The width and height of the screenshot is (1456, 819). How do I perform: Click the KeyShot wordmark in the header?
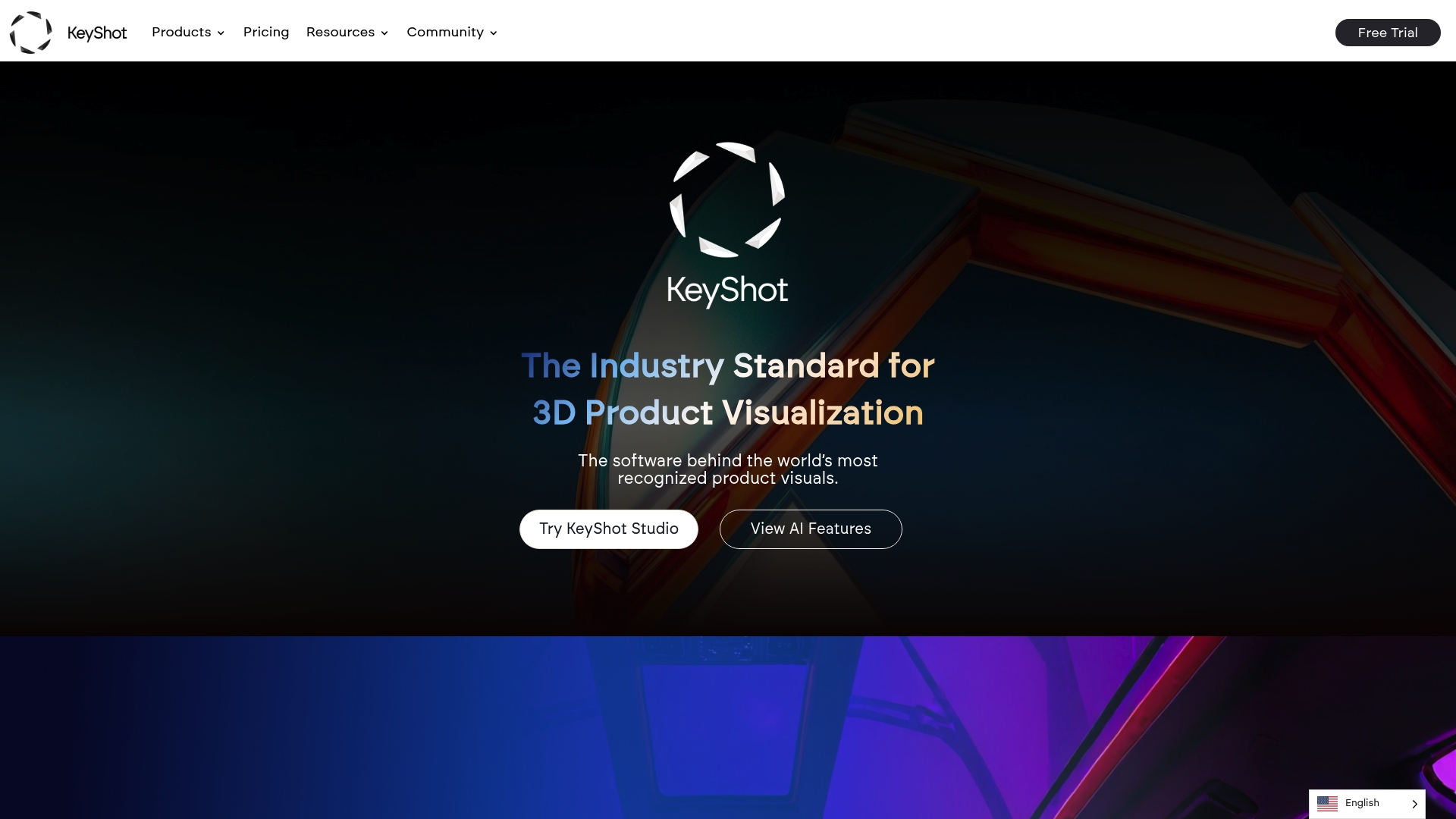97,33
